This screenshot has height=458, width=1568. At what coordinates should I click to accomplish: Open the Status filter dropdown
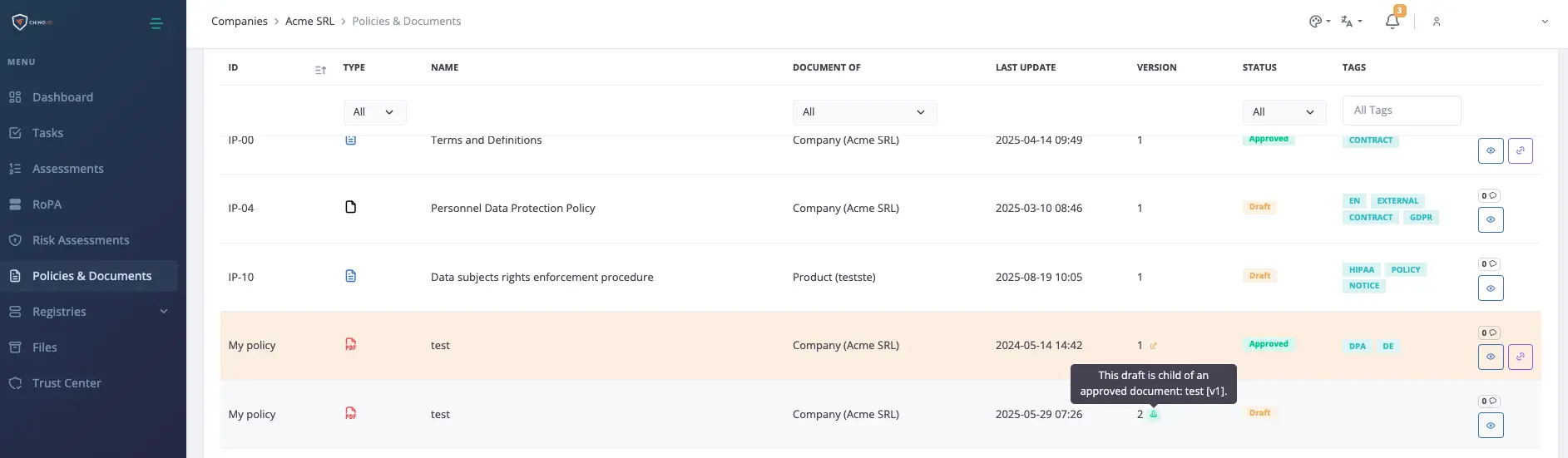point(1284,112)
